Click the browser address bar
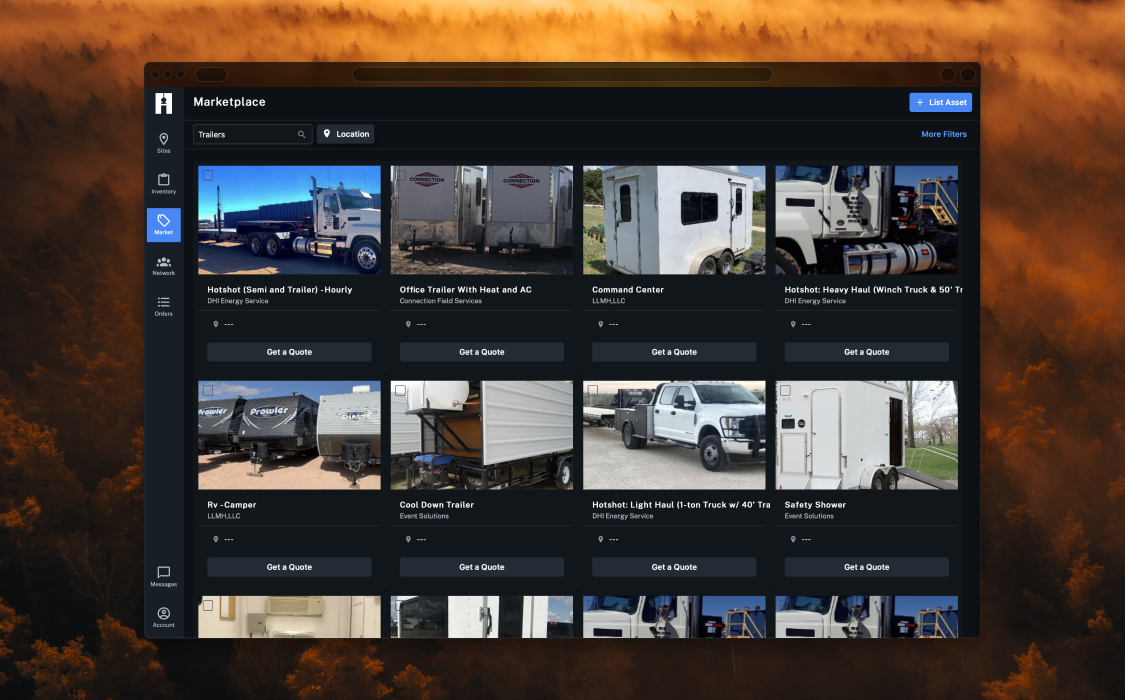1125x700 pixels. pos(562,75)
